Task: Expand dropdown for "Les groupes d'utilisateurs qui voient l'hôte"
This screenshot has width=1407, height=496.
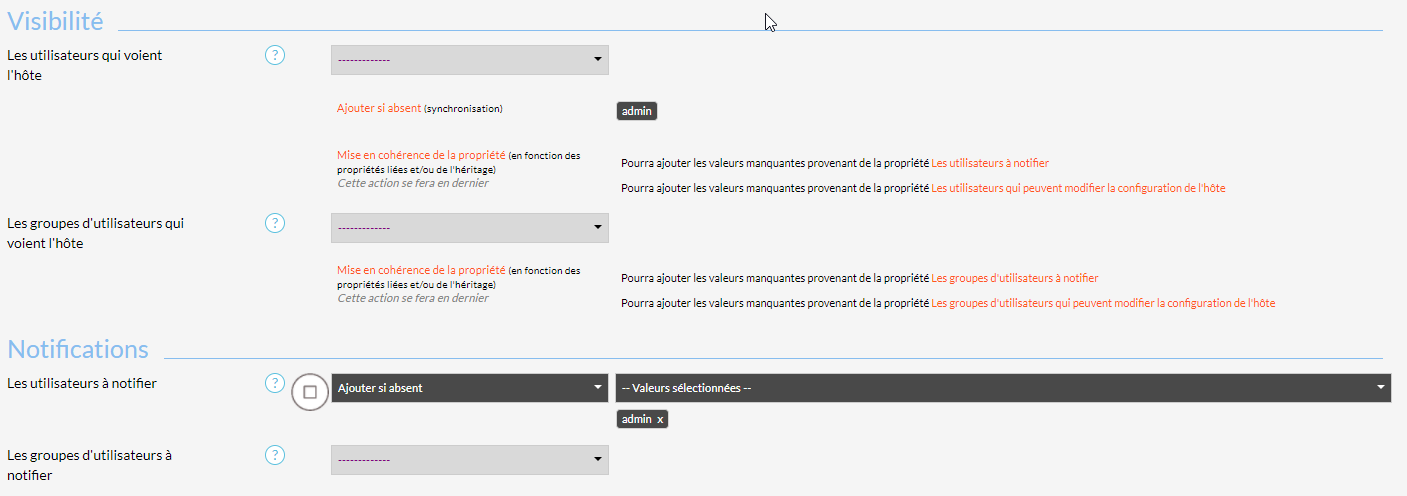Action: point(469,228)
